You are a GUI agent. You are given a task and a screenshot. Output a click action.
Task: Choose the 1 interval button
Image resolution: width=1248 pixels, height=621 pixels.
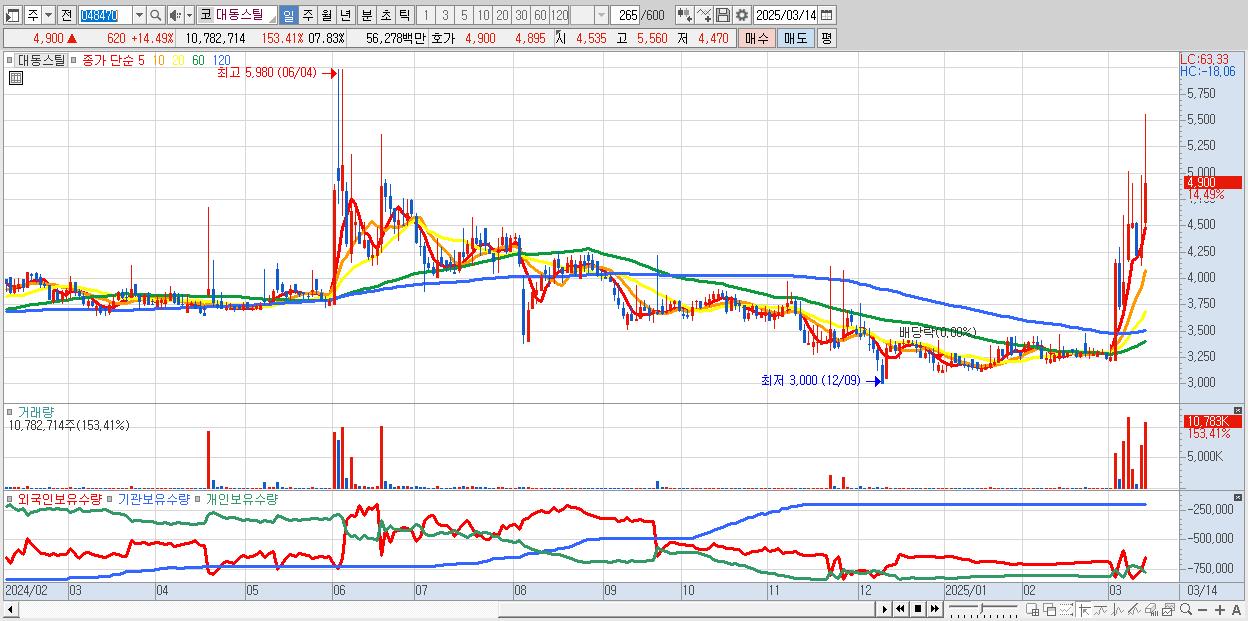(425, 15)
